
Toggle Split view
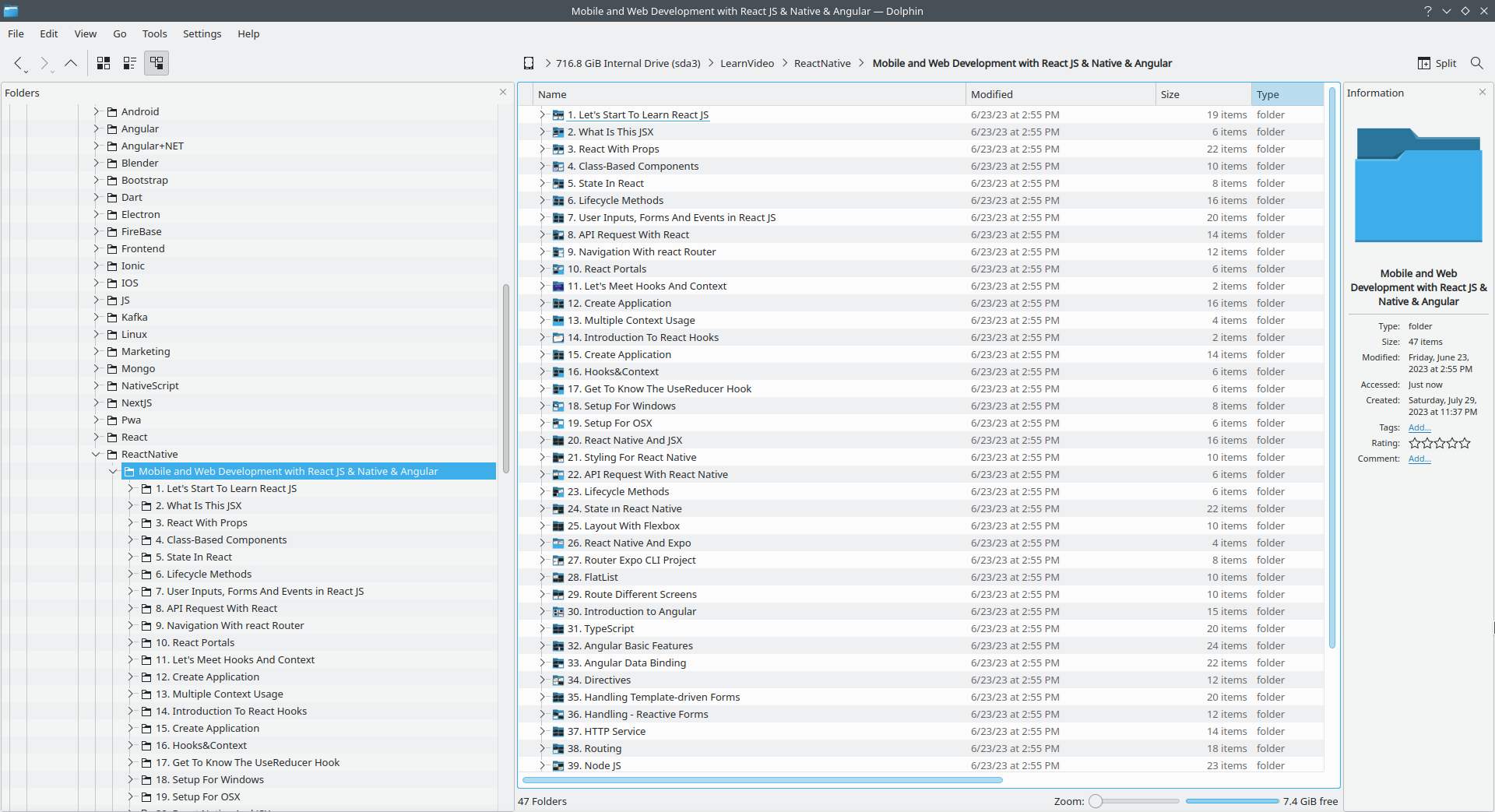click(x=1437, y=63)
